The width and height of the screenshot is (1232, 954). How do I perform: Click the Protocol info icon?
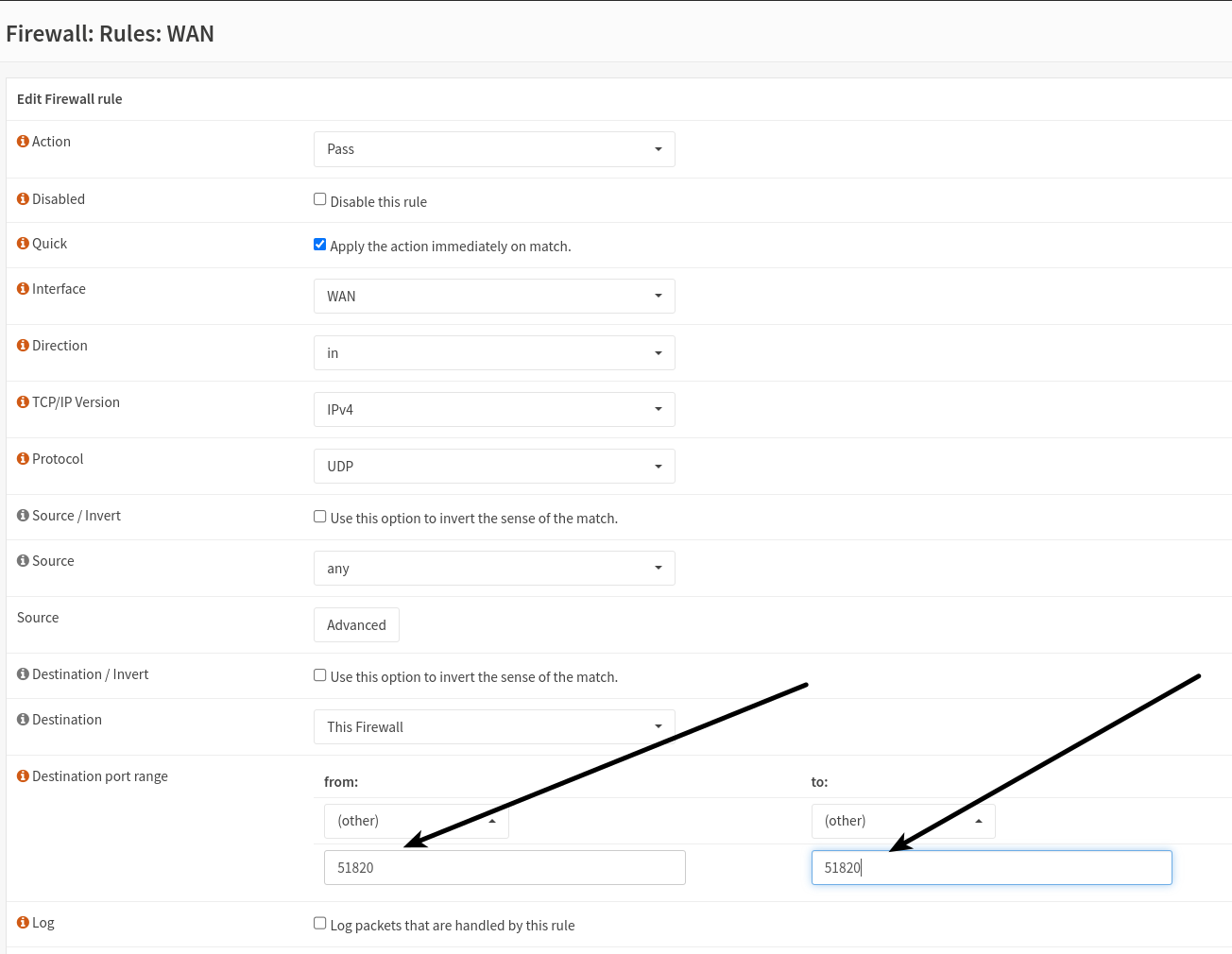(x=23, y=459)
